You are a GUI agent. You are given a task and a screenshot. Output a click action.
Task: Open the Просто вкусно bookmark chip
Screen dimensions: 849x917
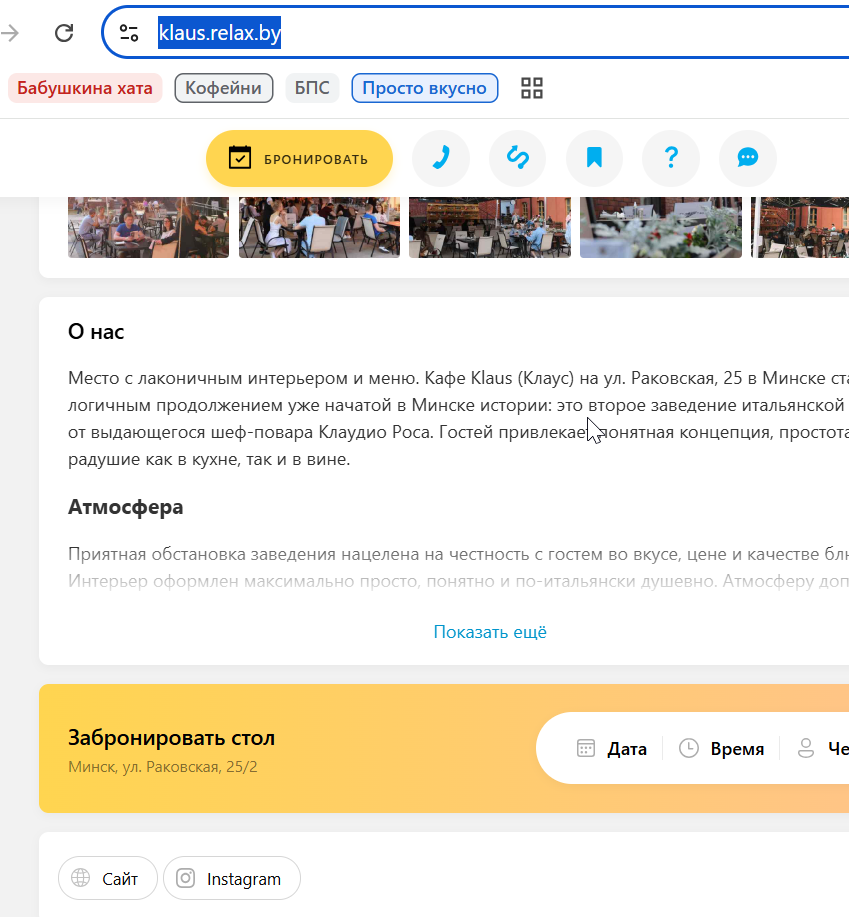click(x=424, y=88)
